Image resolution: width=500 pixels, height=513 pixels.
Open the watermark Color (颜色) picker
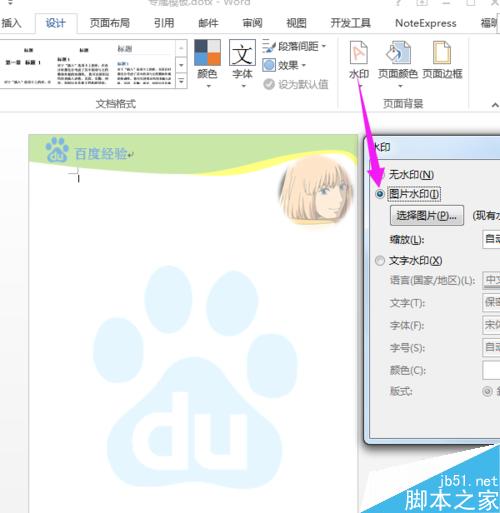click(491, 370)
